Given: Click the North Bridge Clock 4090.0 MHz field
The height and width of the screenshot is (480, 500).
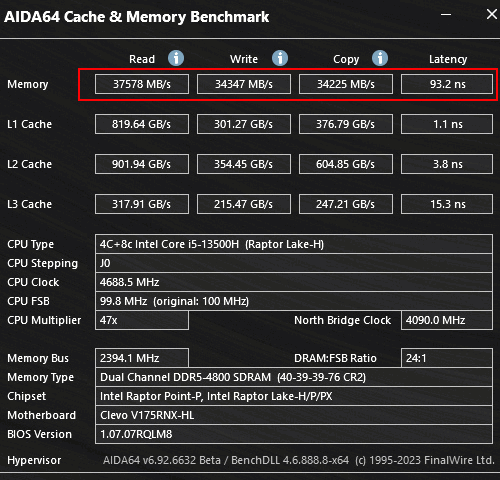Looking at the screenshot, I should coord(447,320).
